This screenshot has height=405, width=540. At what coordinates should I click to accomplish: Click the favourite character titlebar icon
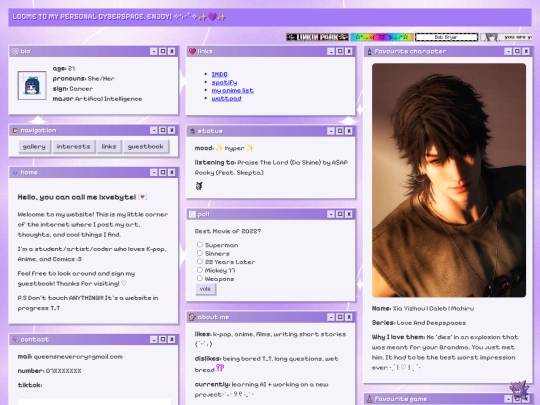(x=370, y=51)
